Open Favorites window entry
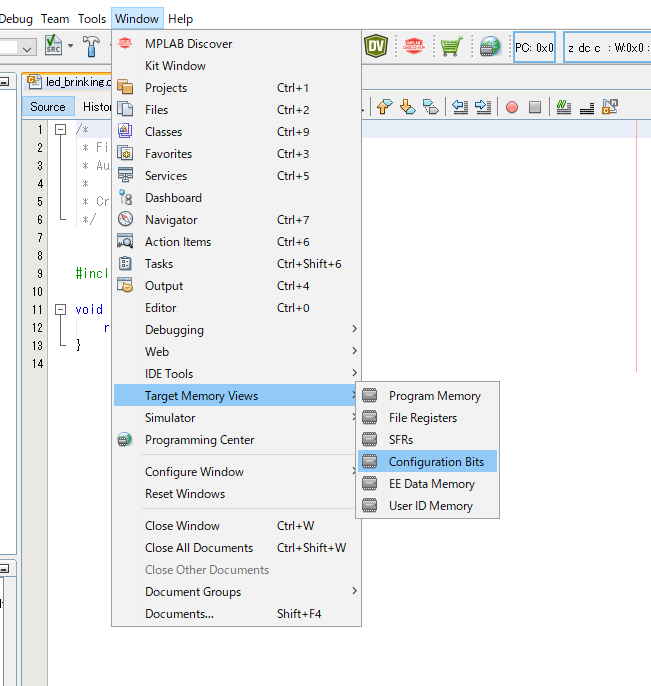Viewport: 651px width, 686px height. [x=237, y=154]
